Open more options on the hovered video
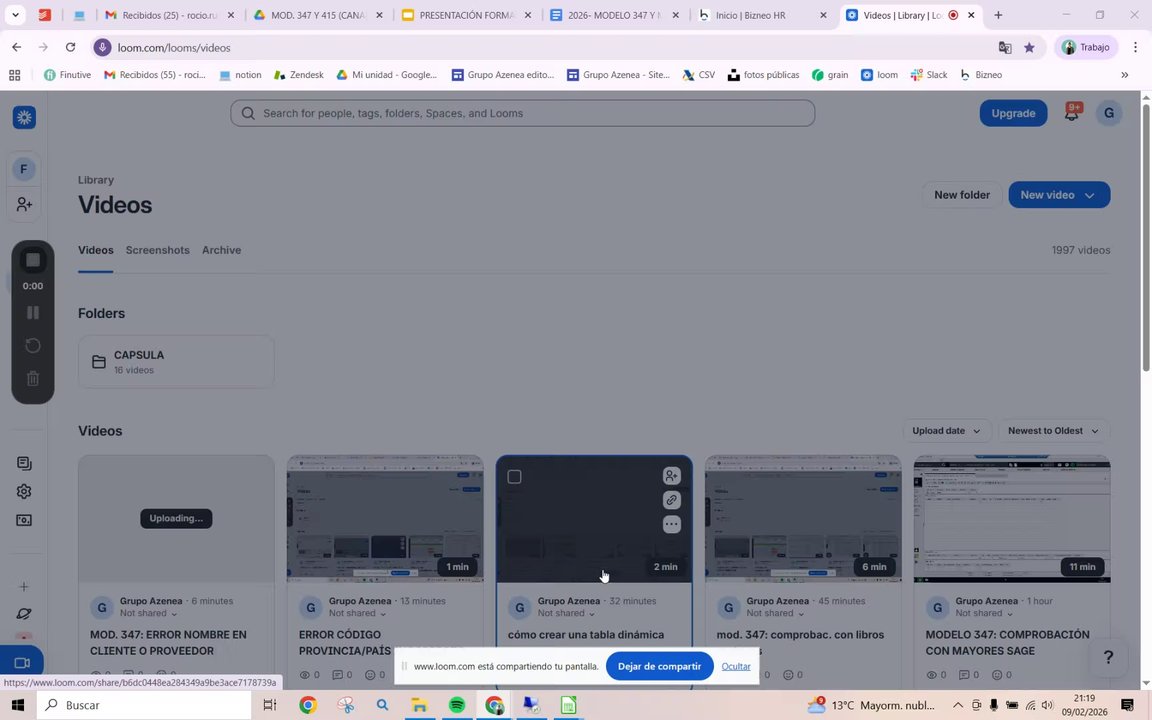The width and height of the screenshot is (1152, 720). (672, 525)
